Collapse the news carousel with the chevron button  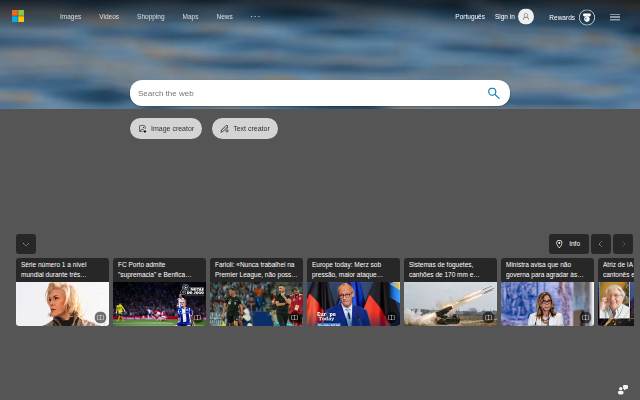[x=26, y=244]
